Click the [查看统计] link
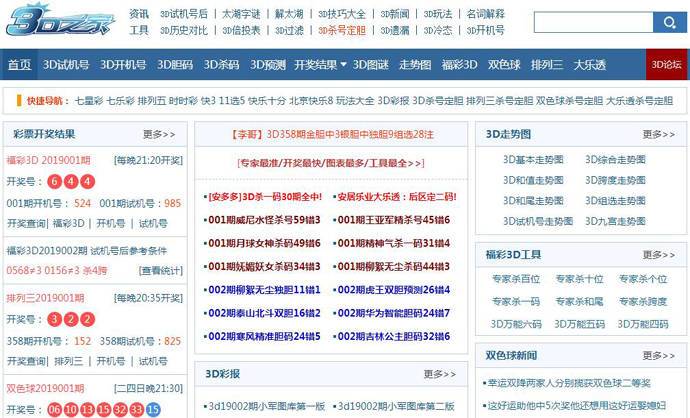Image resolution: width=690 pixels, height=418 pixels. coord(161,270)
